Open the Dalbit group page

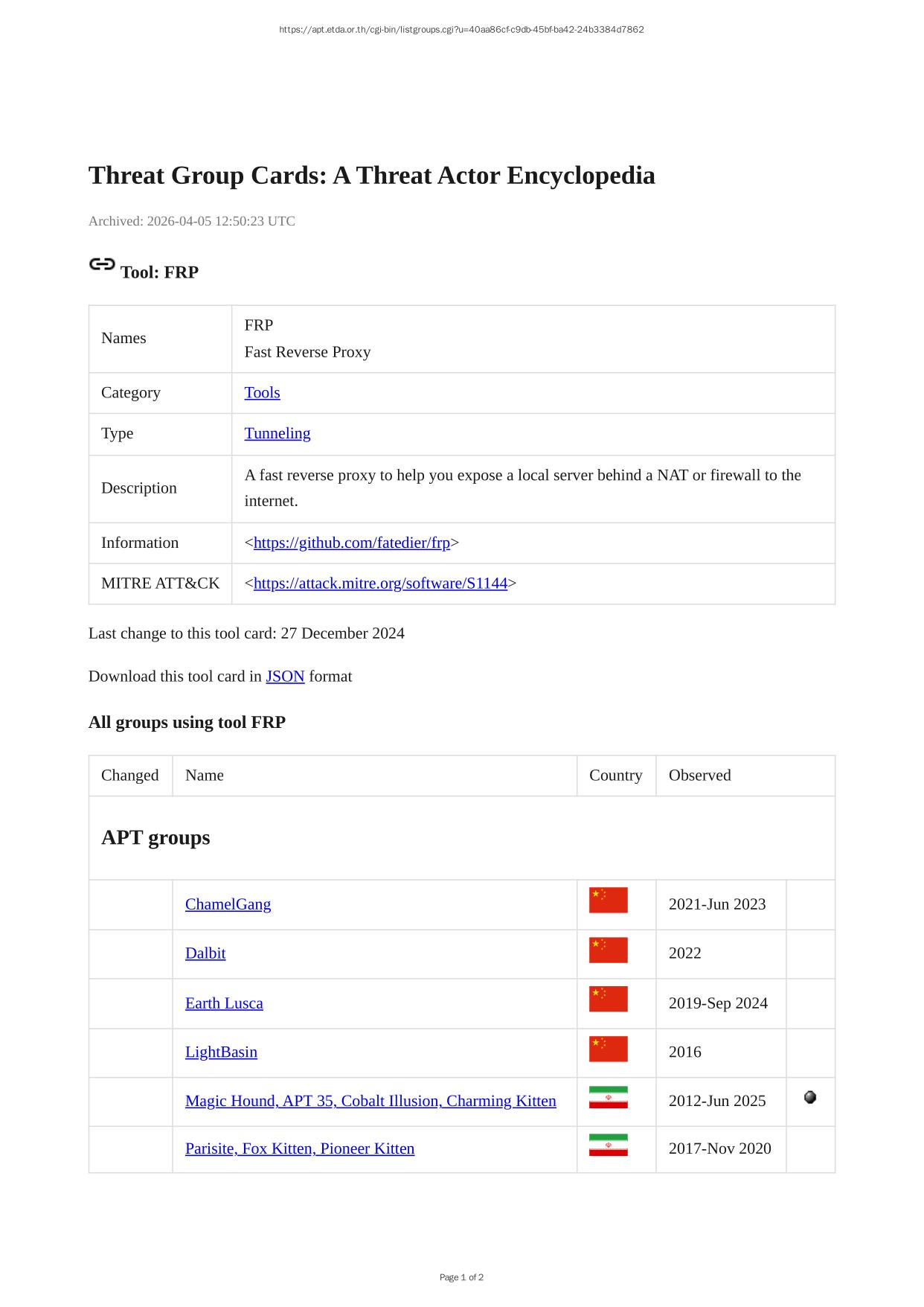click(205, 953)
